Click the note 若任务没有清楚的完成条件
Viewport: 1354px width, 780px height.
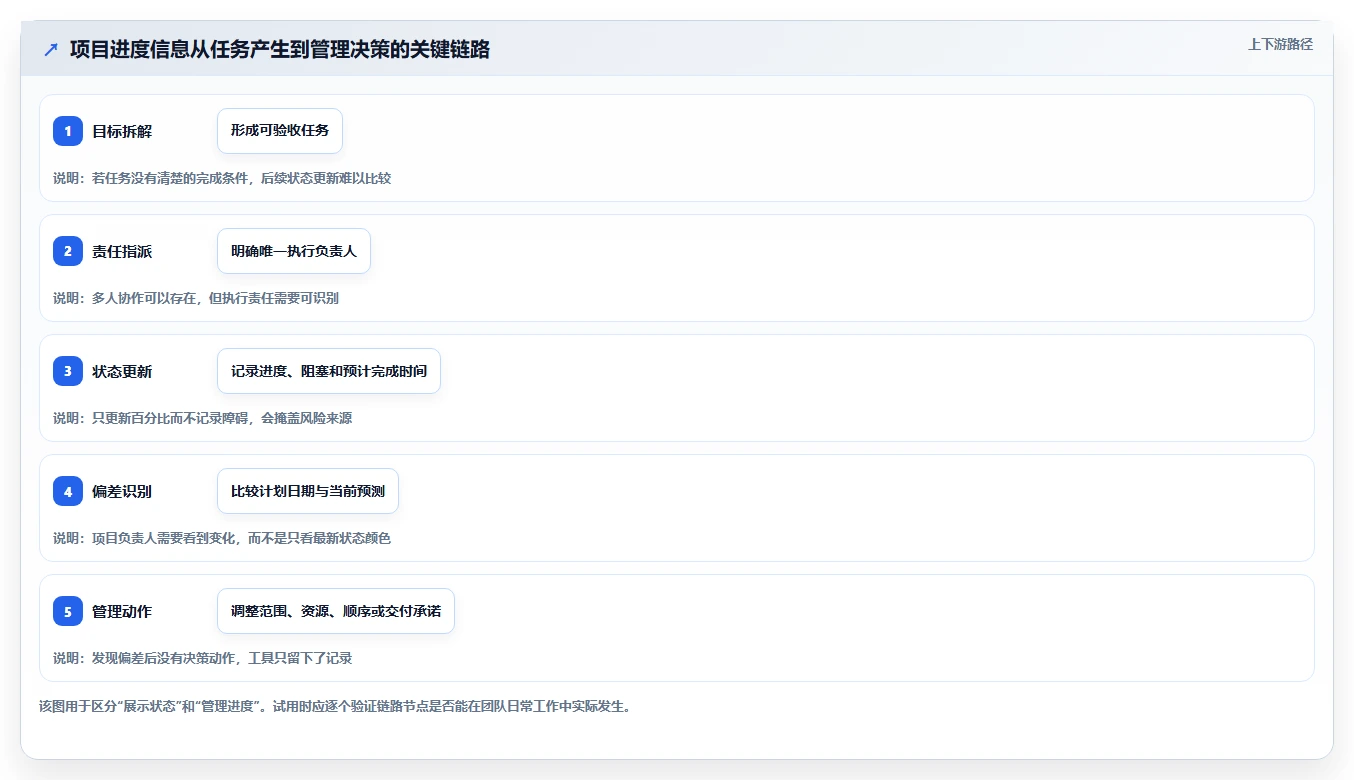tap(222, 178)
